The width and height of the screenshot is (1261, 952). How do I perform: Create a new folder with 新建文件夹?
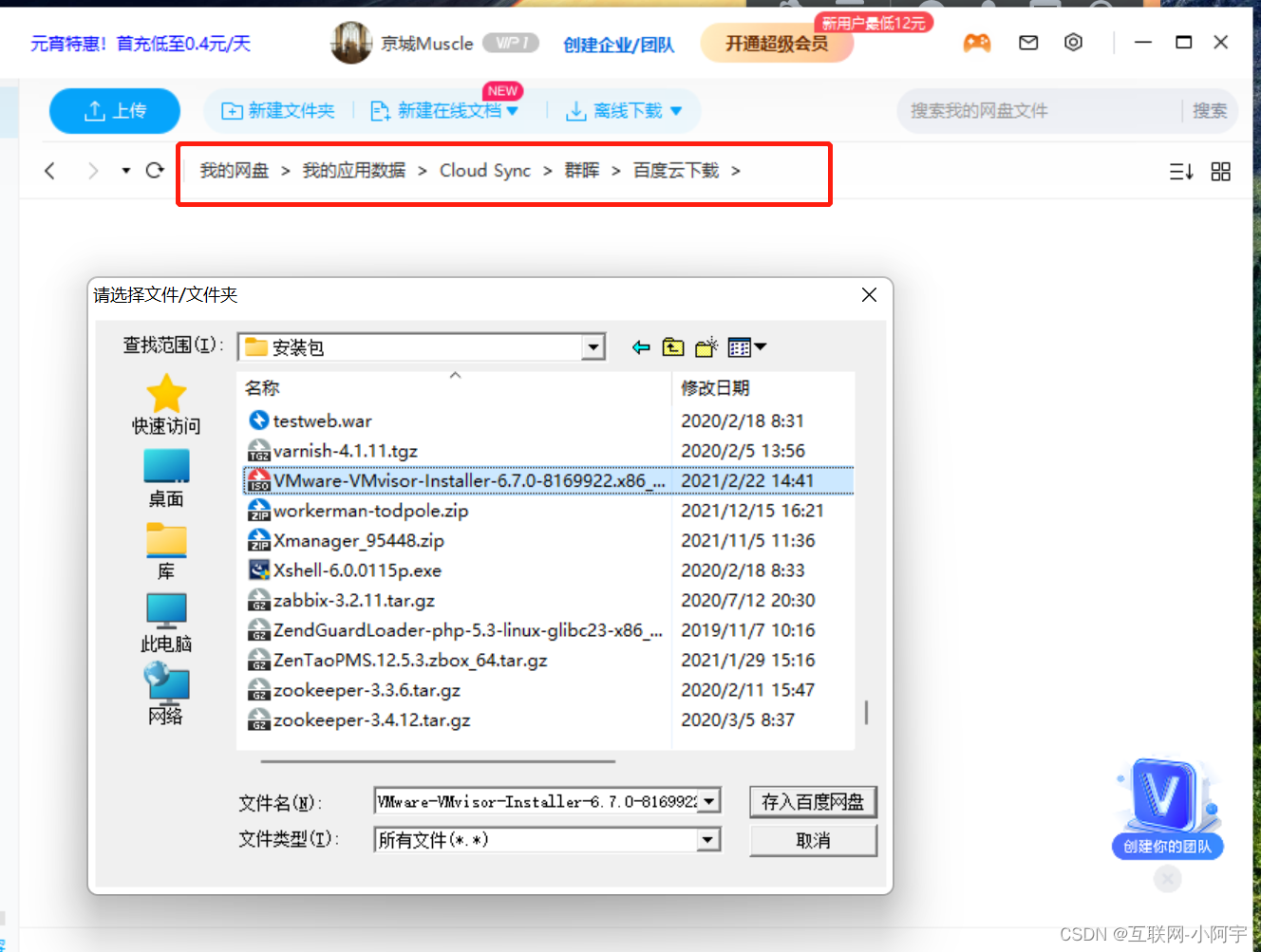tap(278, 111)
